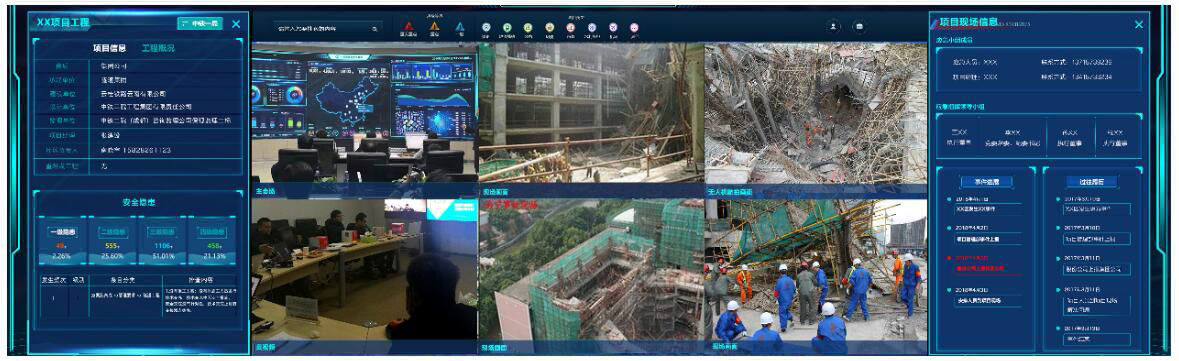Click the round briefcase icon beside the user icon
Image resolution: width=1179 pixels, height=361 pixels.
click(859, 26)
